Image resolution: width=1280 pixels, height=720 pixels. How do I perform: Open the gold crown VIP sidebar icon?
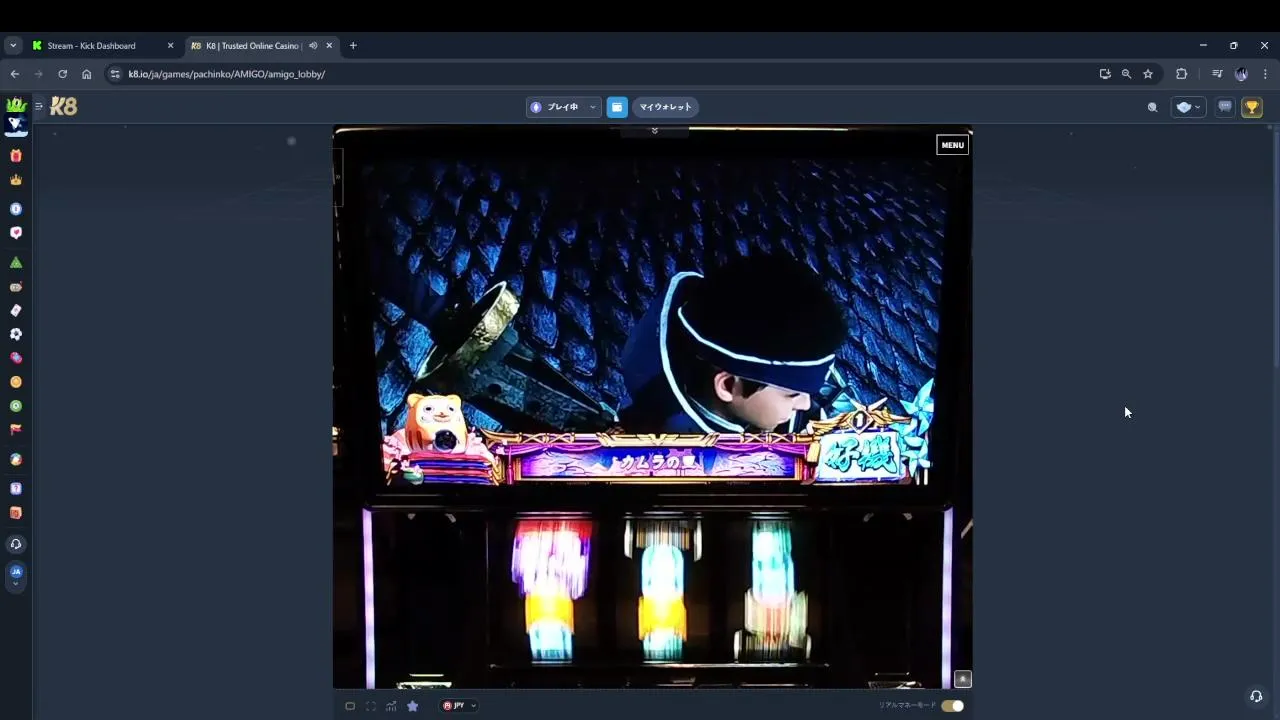pyautogui.click(x=16, y=180)
